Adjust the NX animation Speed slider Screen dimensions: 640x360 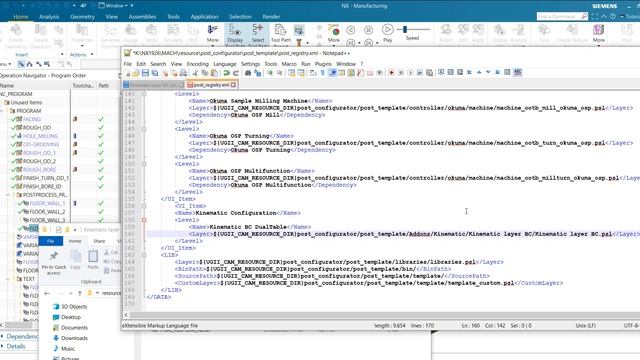405,29
